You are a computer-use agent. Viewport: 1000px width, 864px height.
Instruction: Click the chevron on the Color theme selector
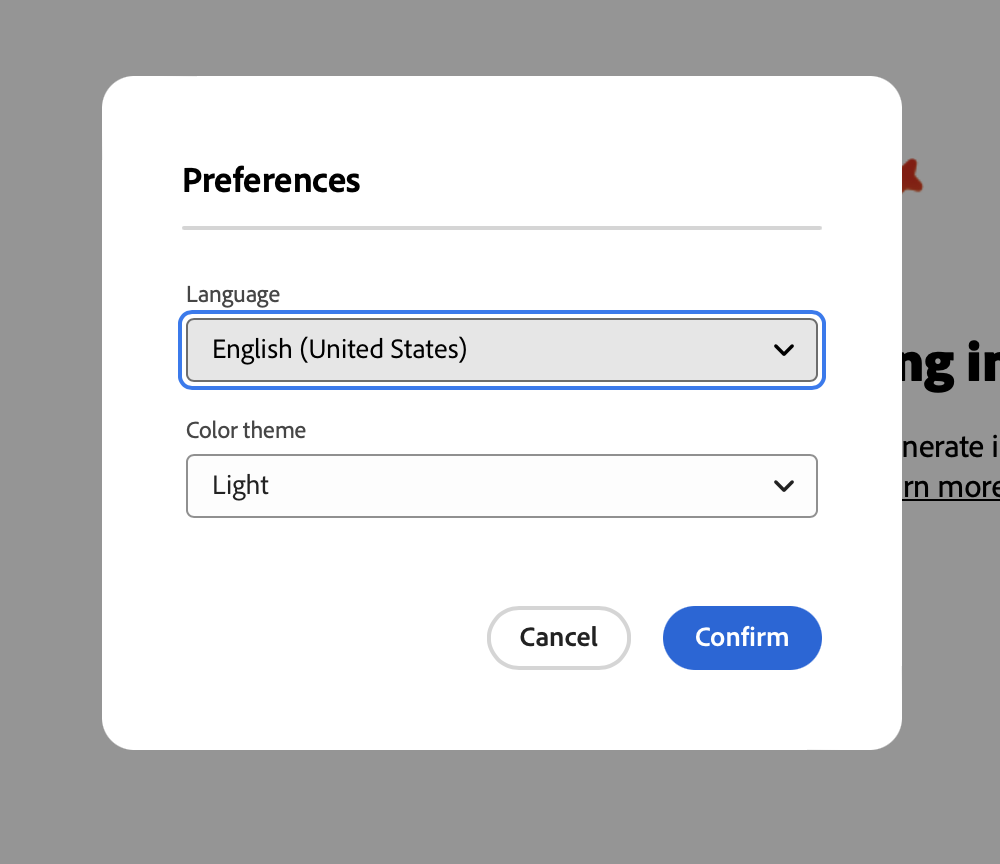(783, 486)
